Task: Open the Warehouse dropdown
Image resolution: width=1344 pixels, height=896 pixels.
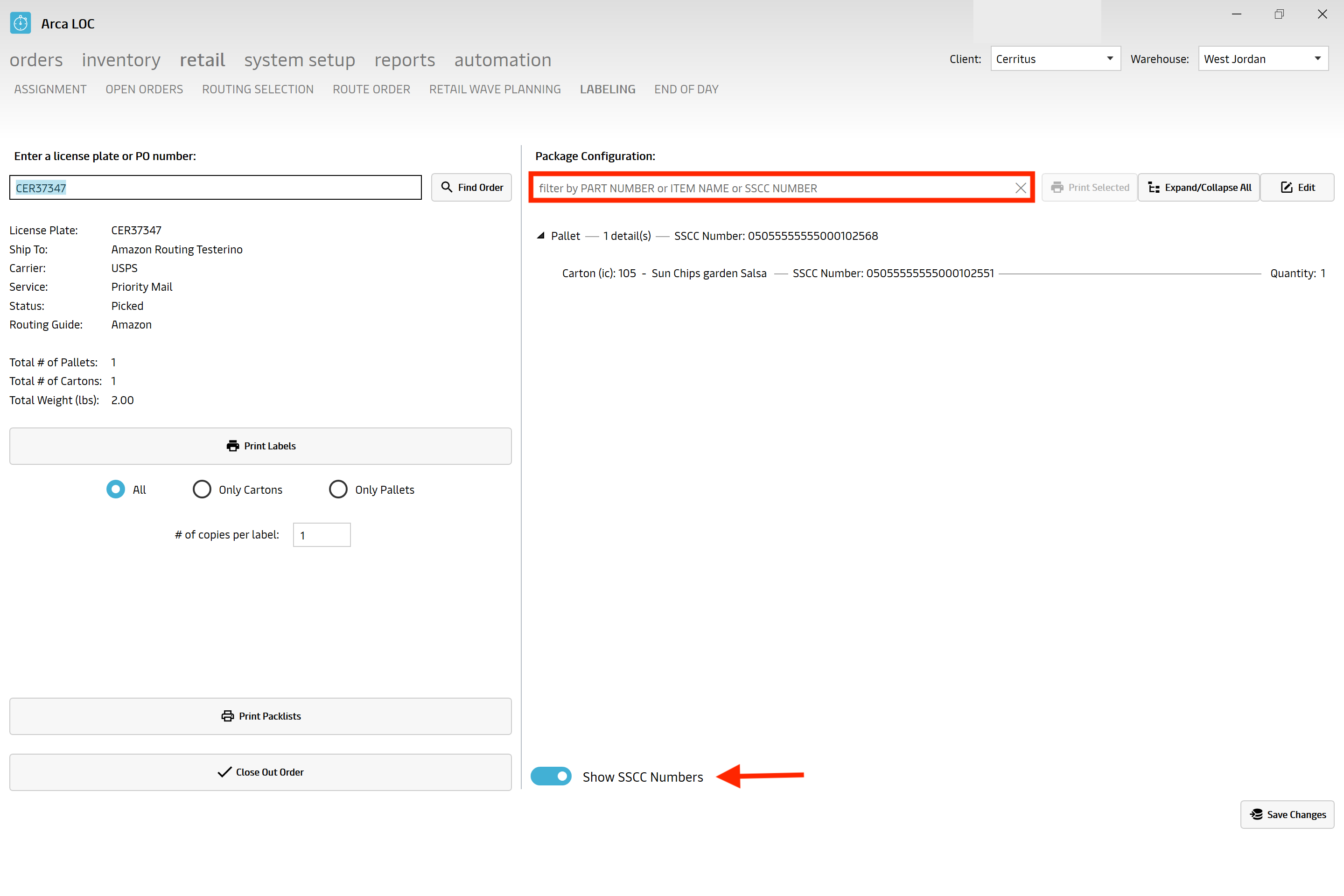Action: (x=1263, y=59)
